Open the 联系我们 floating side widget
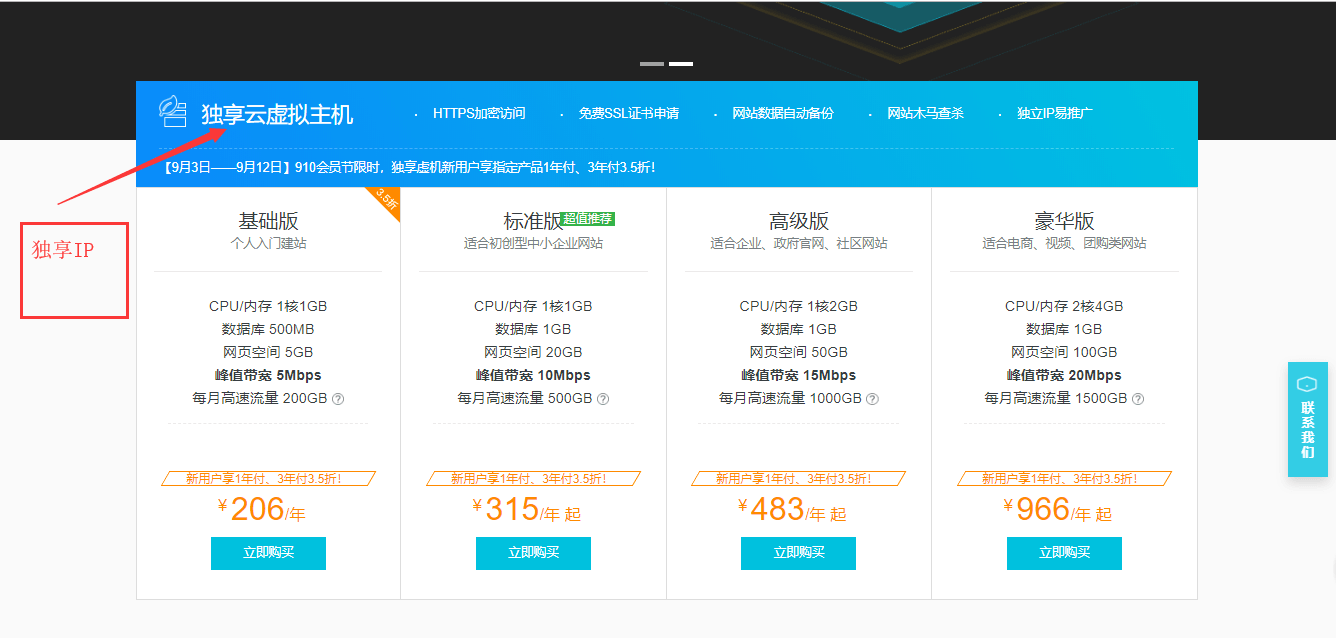Image resolution: width=1336 pixels, height=638 pixels. 1307,419
